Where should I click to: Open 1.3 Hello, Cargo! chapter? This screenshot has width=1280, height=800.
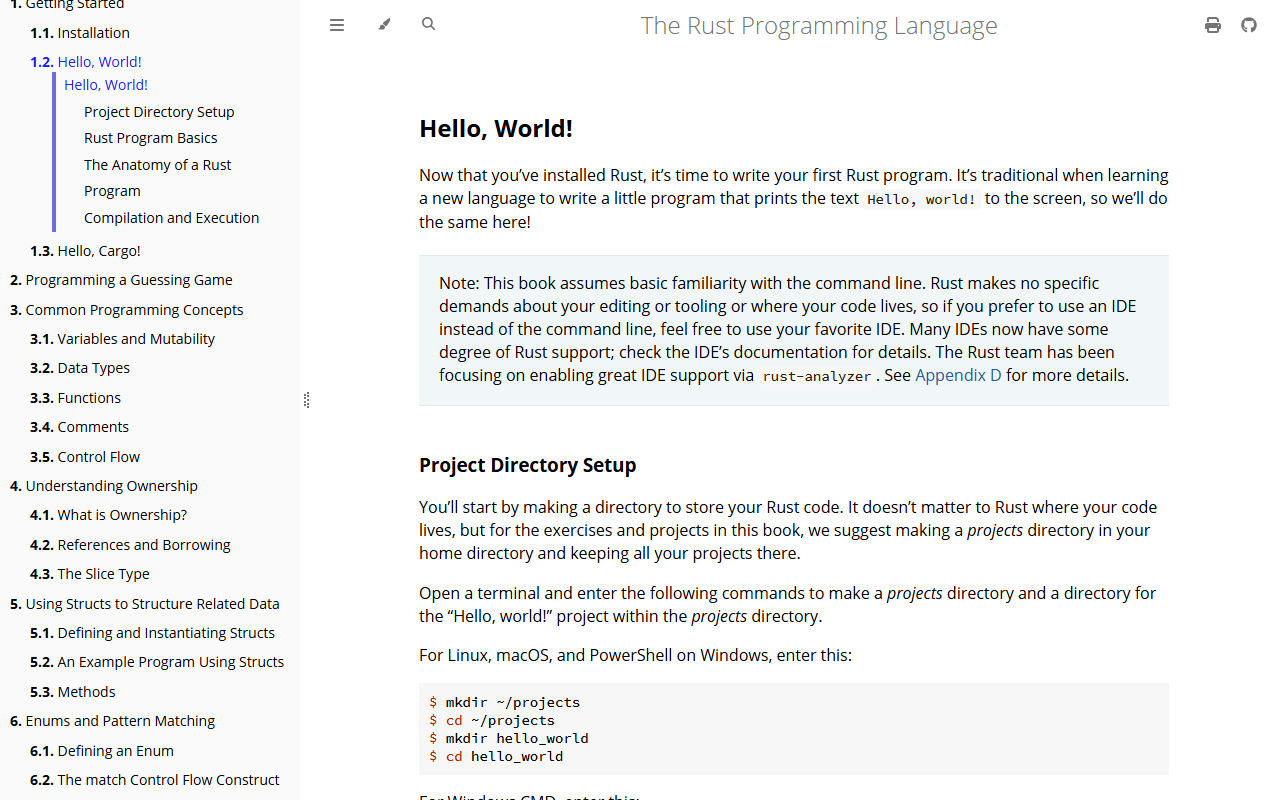tap(85, 251)
